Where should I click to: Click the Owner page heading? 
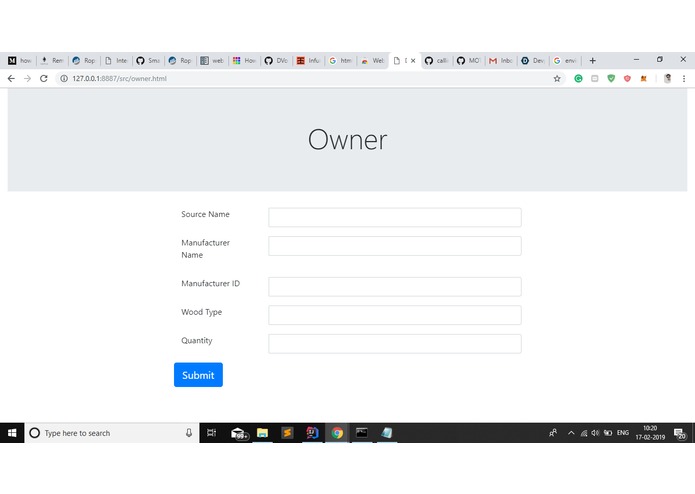(x=348, y=140)
